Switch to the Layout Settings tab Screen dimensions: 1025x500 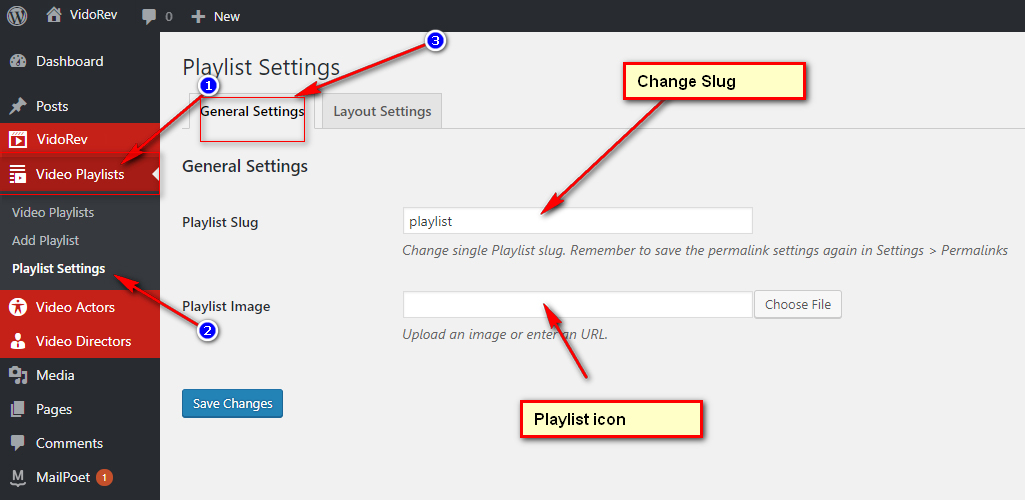coord(382,111)
